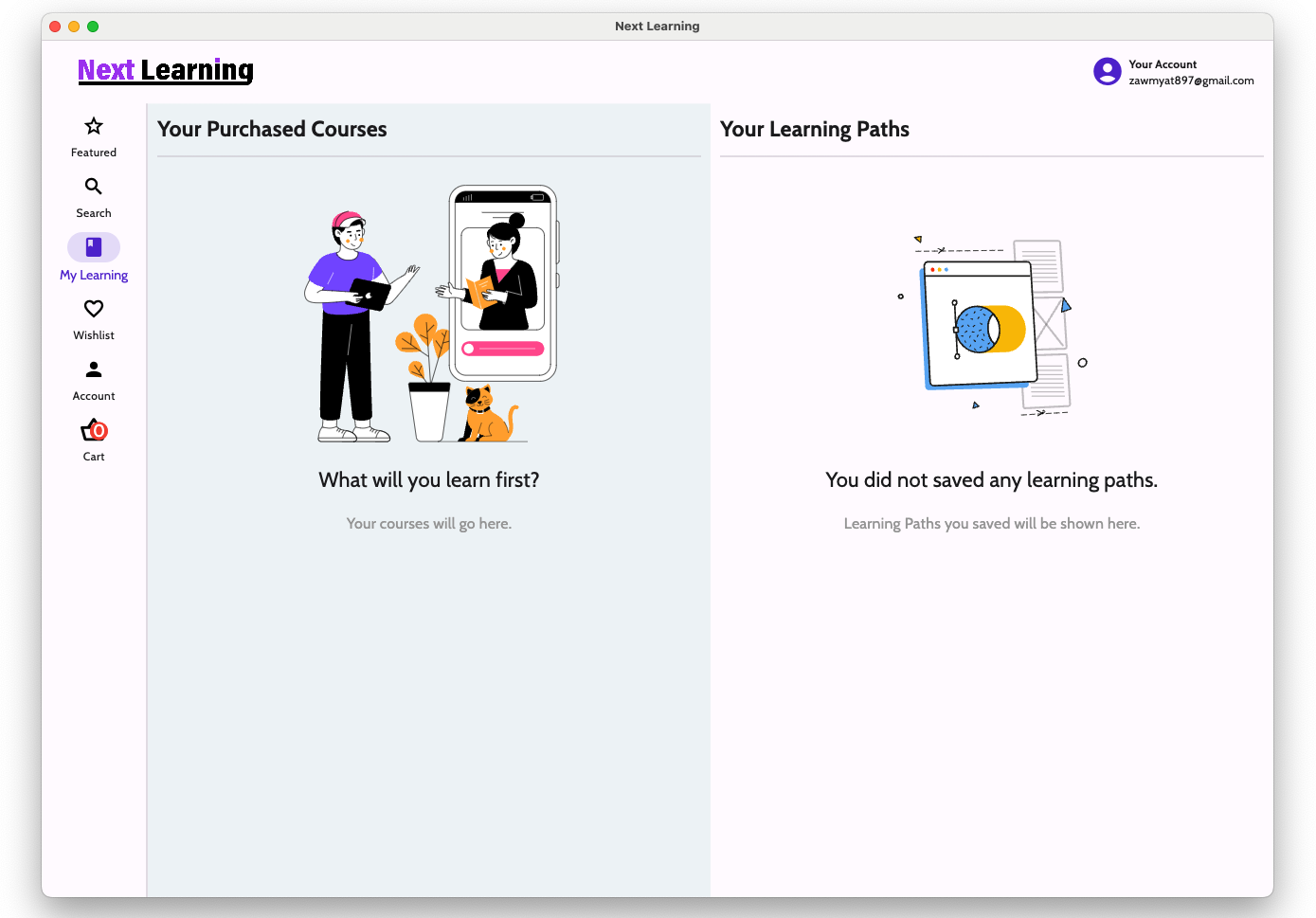Click the learning paths empty-state illustration
1316x918 pixels.
(991, 326)
